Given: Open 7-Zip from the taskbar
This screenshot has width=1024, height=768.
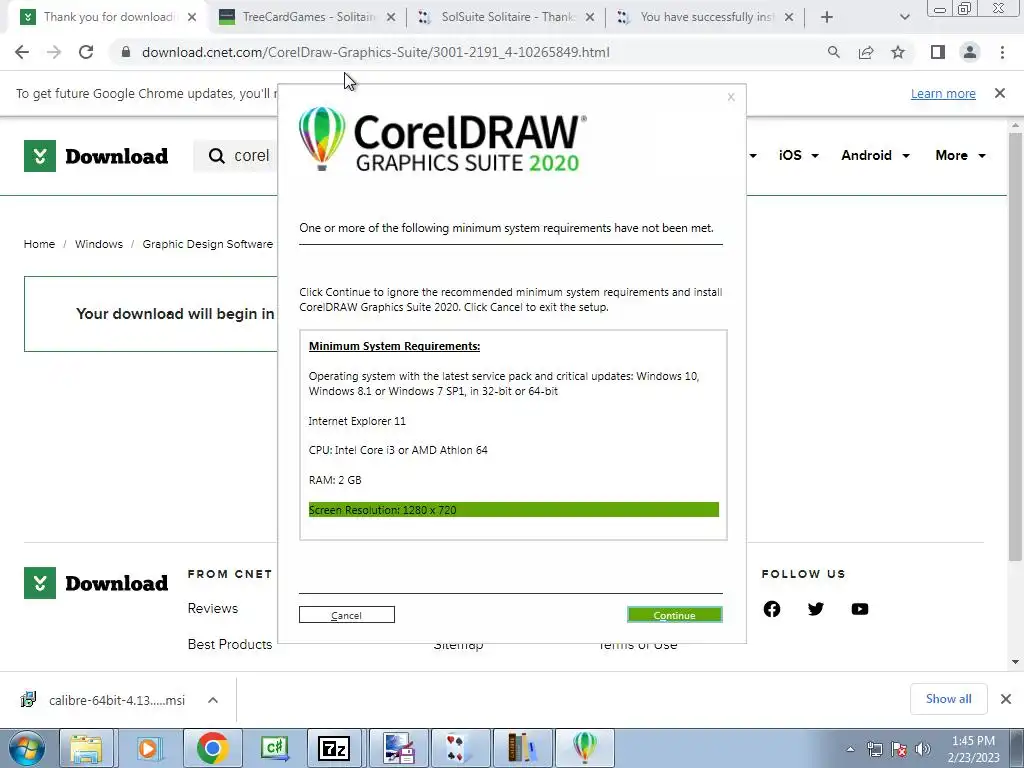Looking at the screenshot, I should click(335, 748).
